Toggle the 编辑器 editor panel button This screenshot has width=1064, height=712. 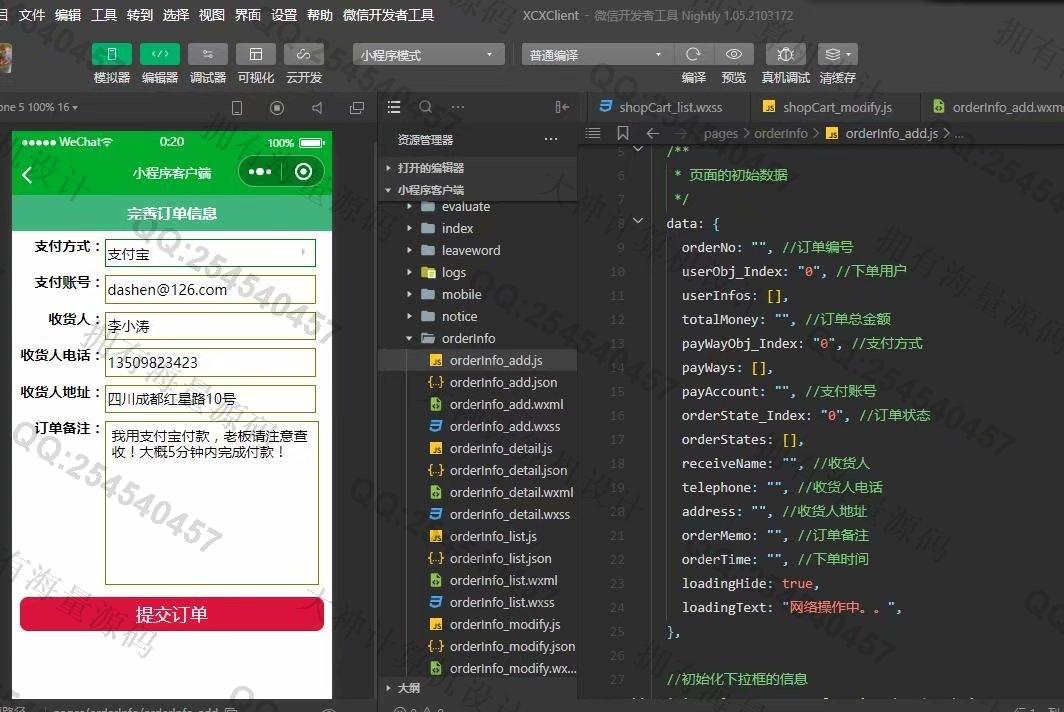[160, 54]
